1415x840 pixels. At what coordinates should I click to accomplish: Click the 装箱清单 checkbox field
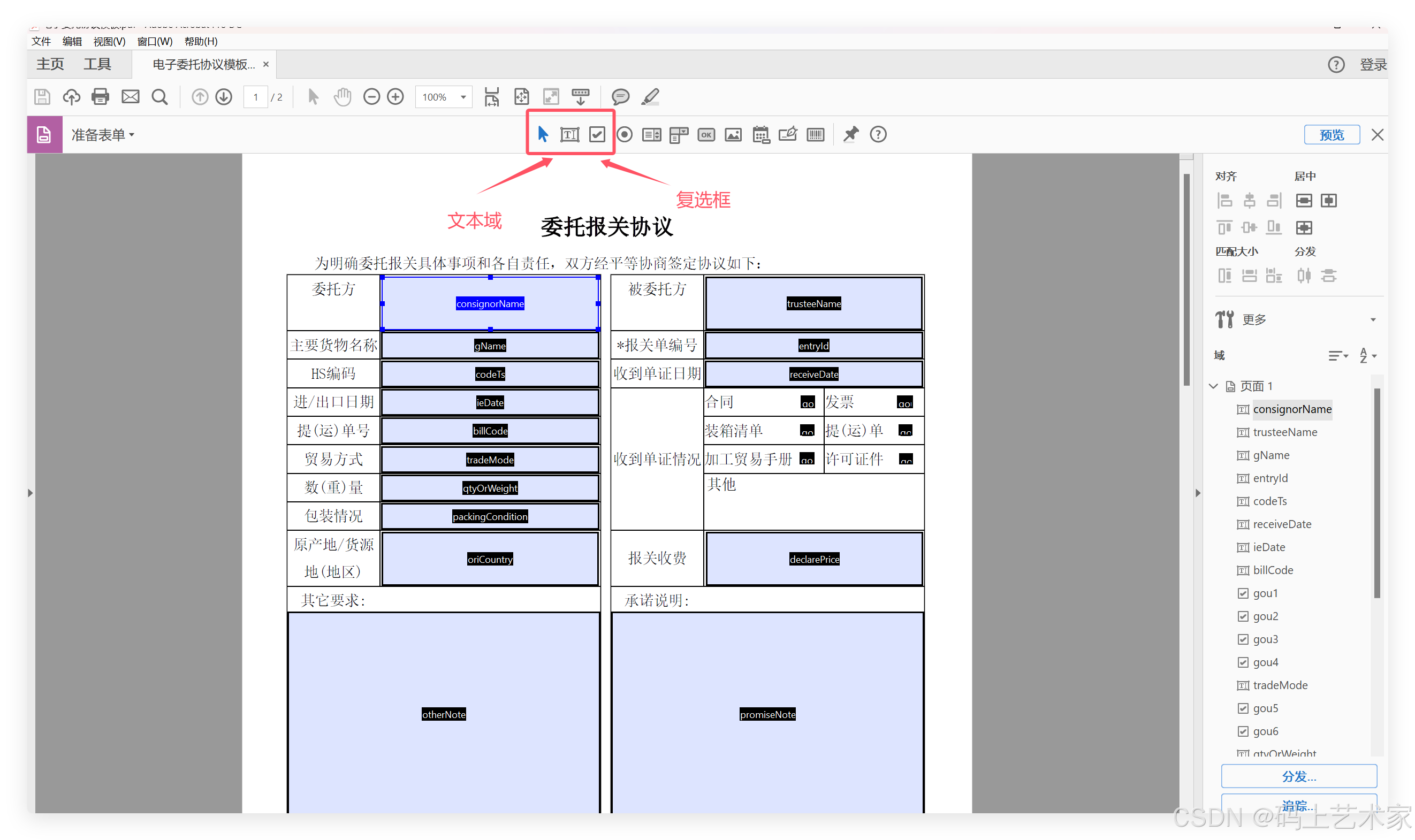click(x=807, y=431)
